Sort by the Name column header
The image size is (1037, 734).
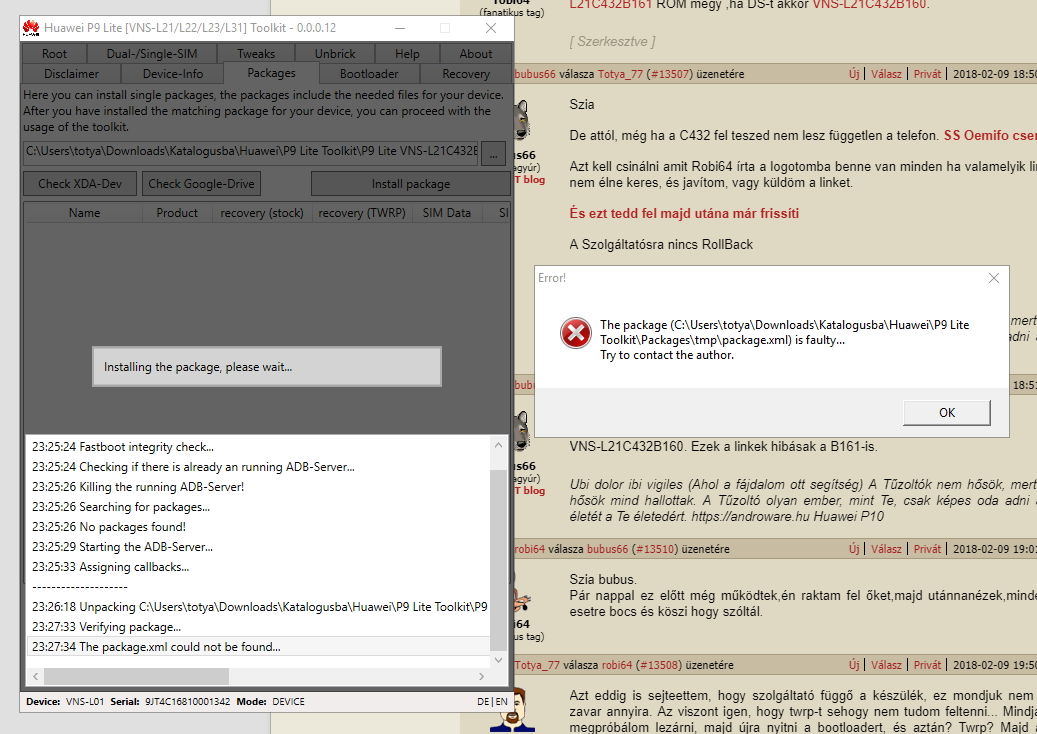pyautogui.click(x=84, y=213)
